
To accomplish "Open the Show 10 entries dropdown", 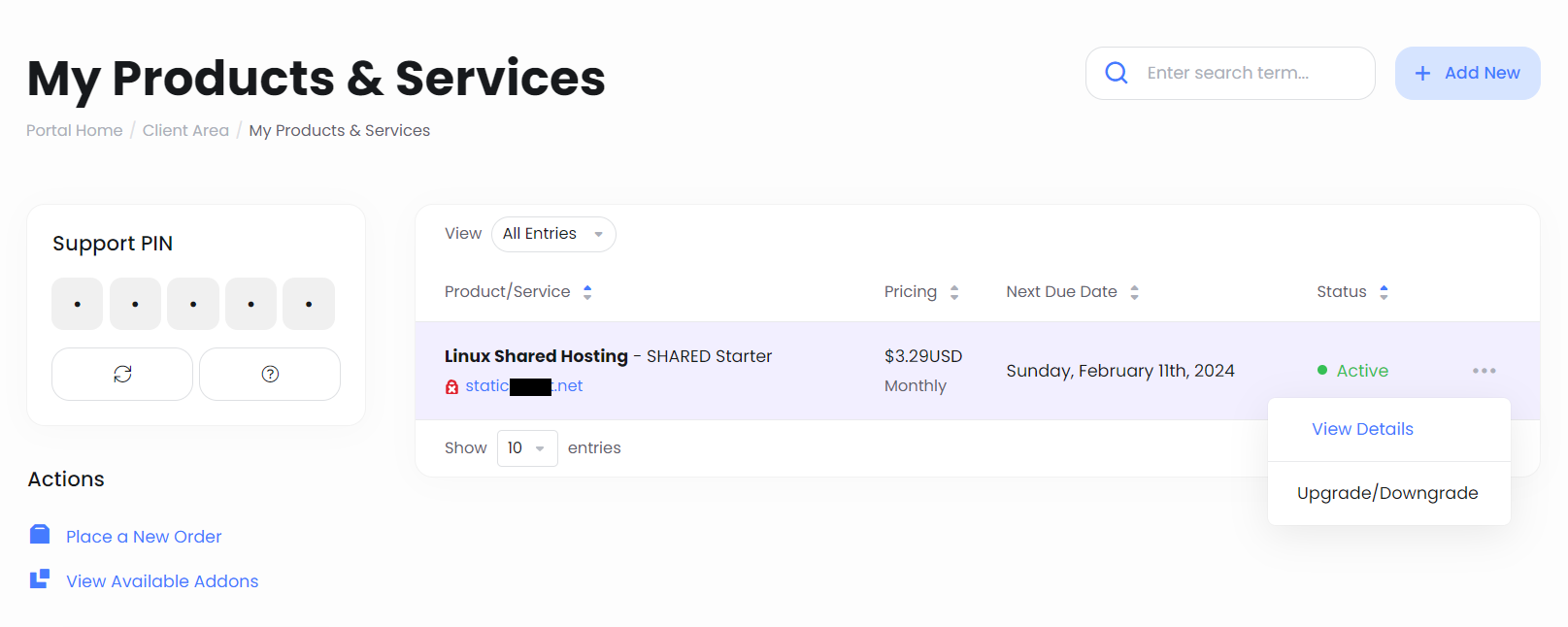I will [x=527, y=448].
